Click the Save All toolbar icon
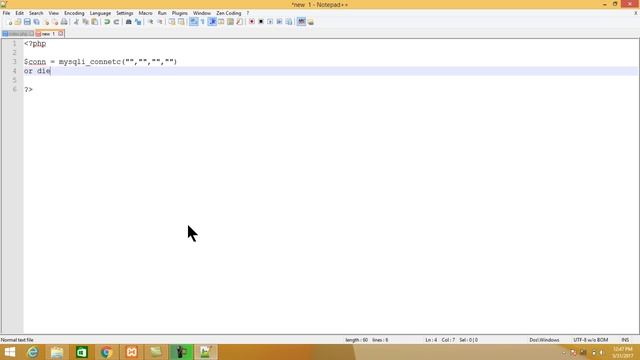This screenshot has width=640, height=360. 36,22
